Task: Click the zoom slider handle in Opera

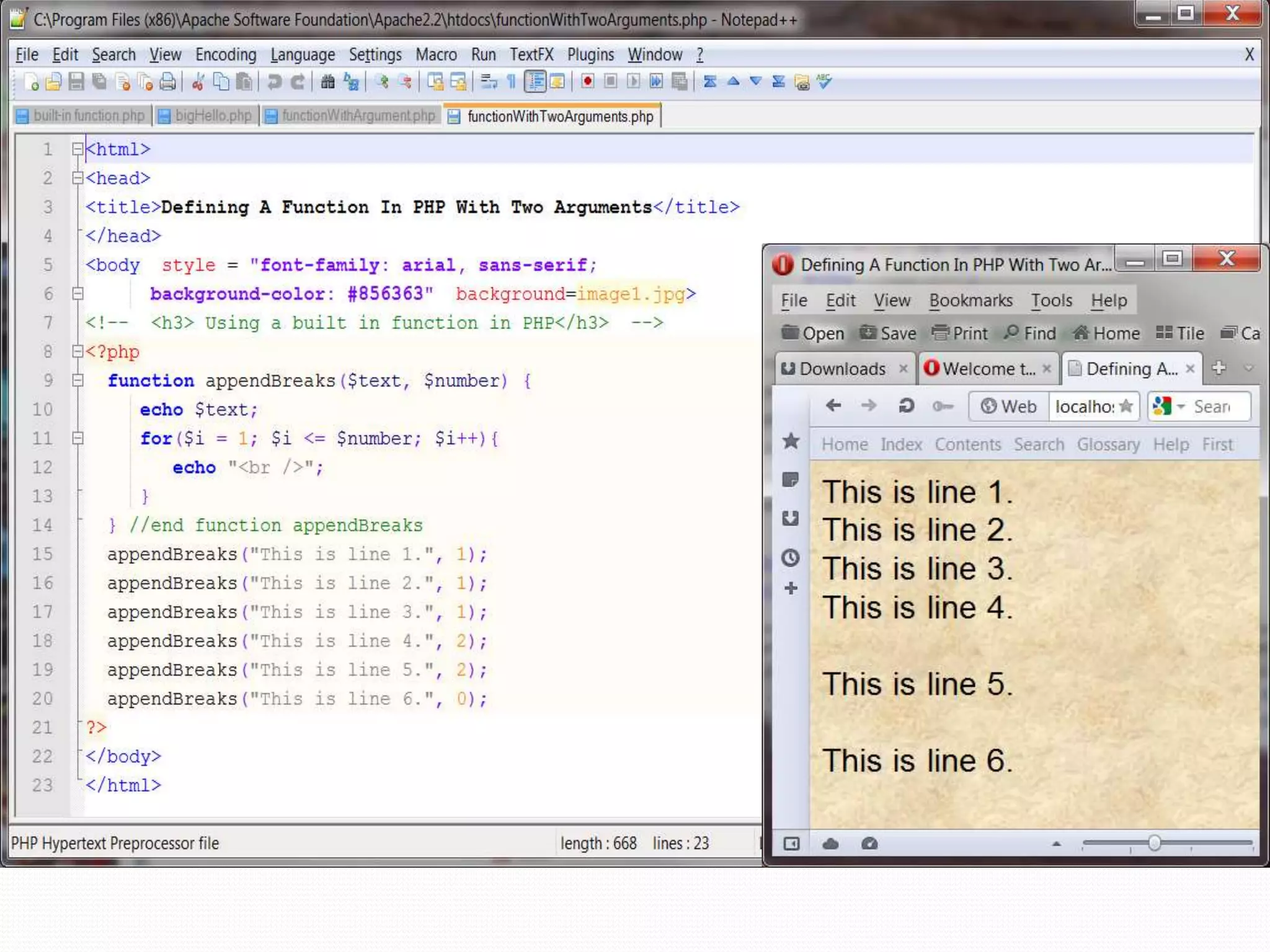Action: (x=1154, y=844)
